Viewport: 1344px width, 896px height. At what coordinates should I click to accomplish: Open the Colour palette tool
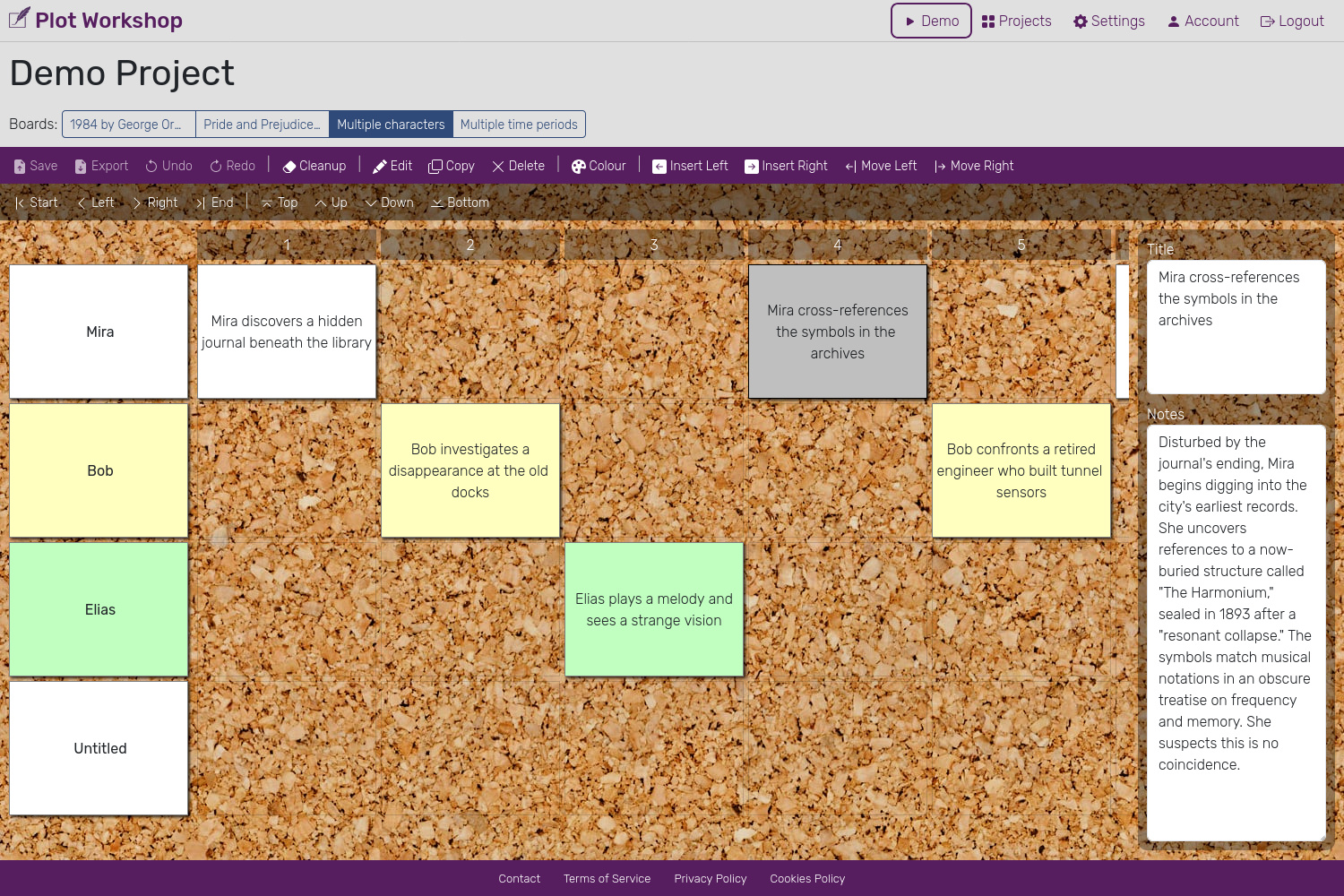(x=599, y=166)
